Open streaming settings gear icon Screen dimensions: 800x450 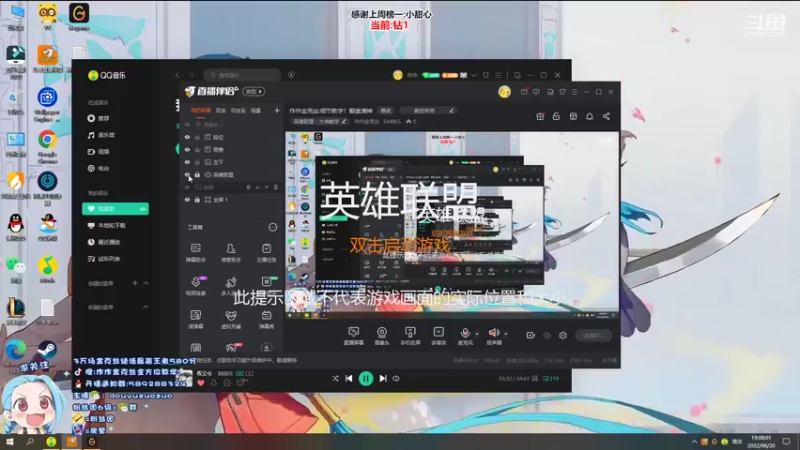563,335
